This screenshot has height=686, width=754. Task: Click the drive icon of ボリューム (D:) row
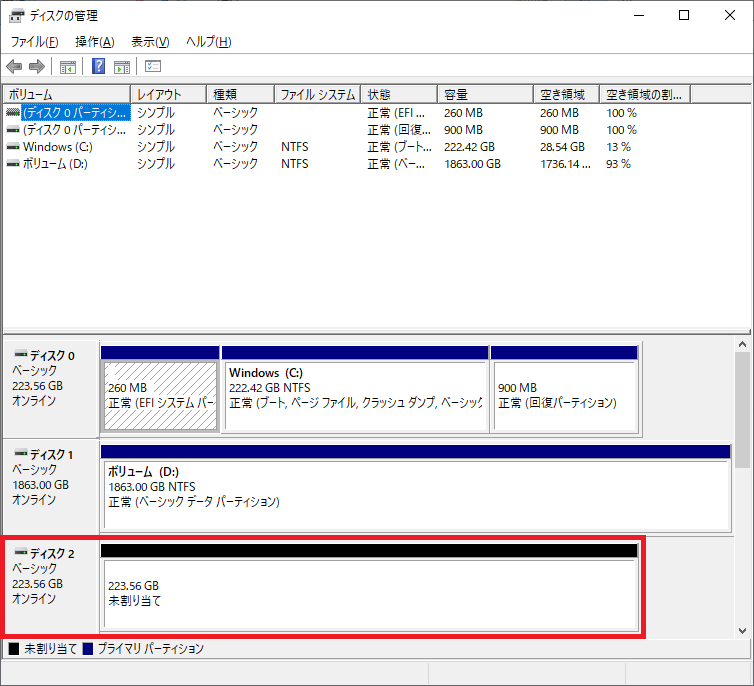[13, 163]
